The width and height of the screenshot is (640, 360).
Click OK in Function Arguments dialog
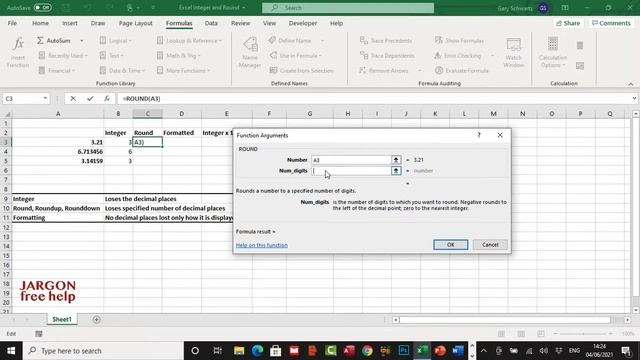tap(451, 244)
